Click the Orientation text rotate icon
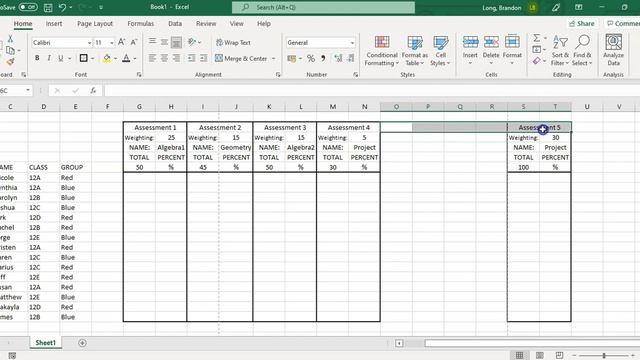This screenshot has height=360, width=640. point(192,42)
